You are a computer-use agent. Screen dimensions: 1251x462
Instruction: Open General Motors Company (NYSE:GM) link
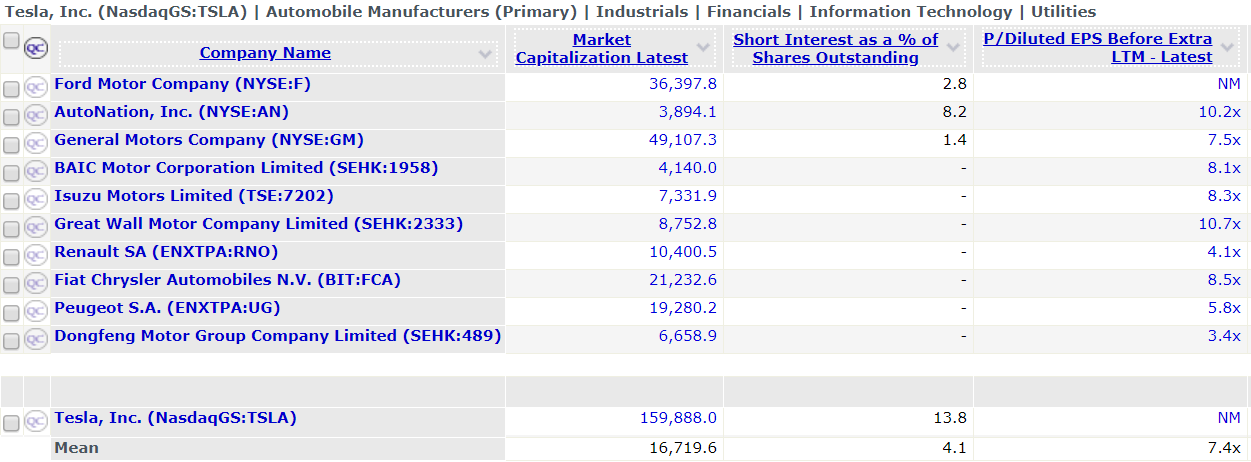[209, 140]
